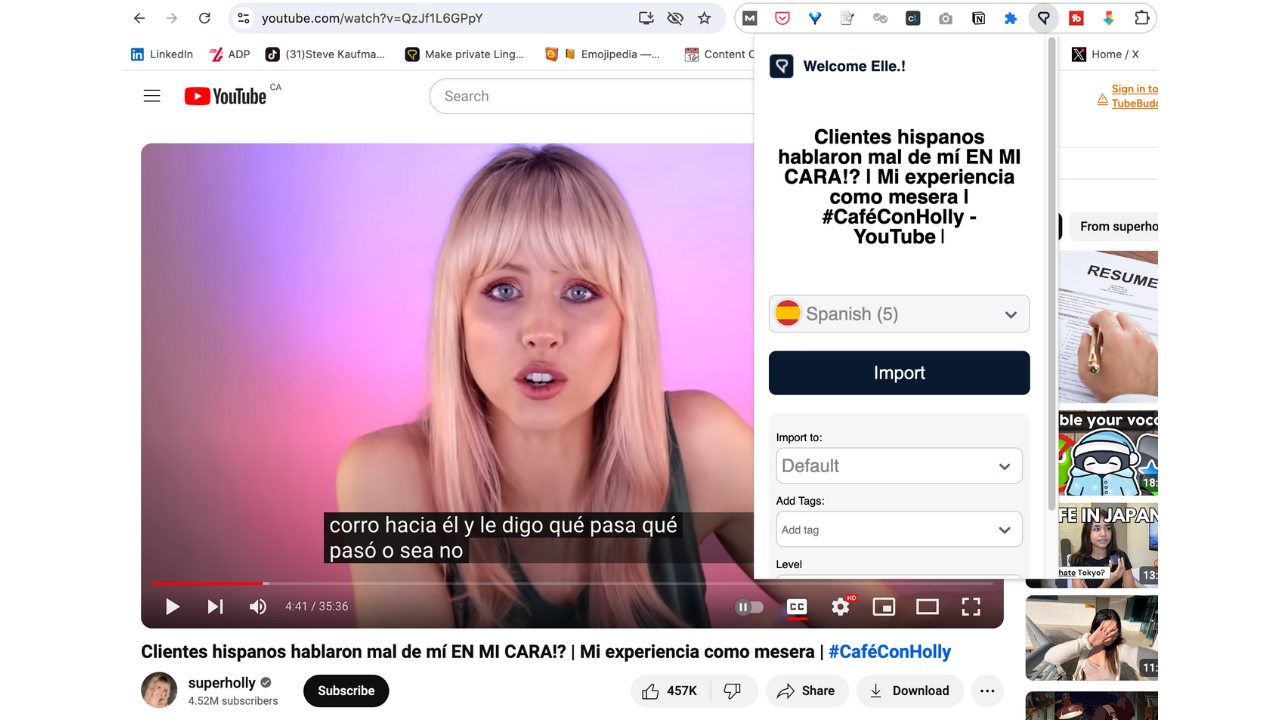The height and width of the screenshot is (720, 1280).
Task: Enter full screen mode
Action: point(970,606)
